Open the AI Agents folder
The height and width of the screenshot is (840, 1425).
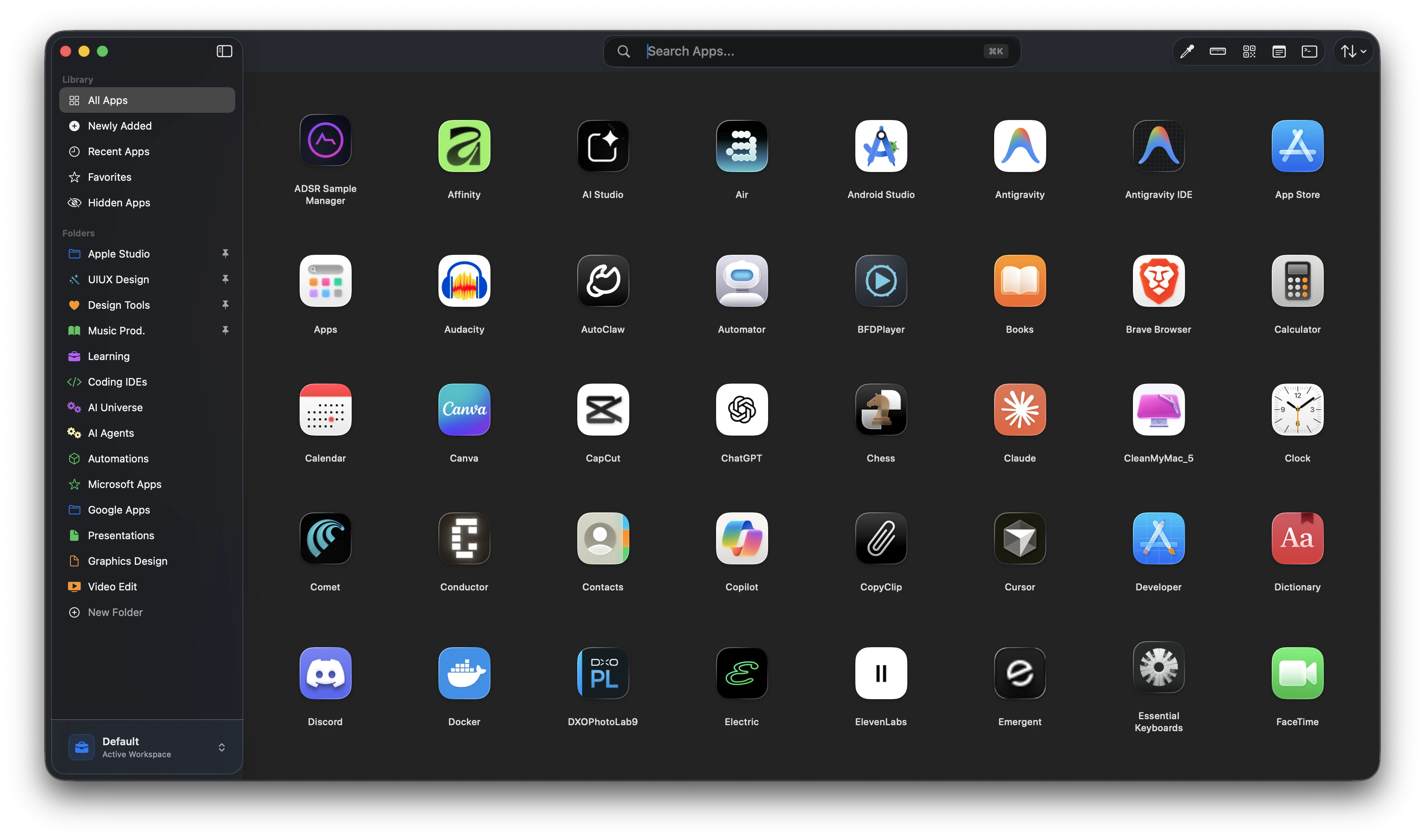tap(147, 433)
